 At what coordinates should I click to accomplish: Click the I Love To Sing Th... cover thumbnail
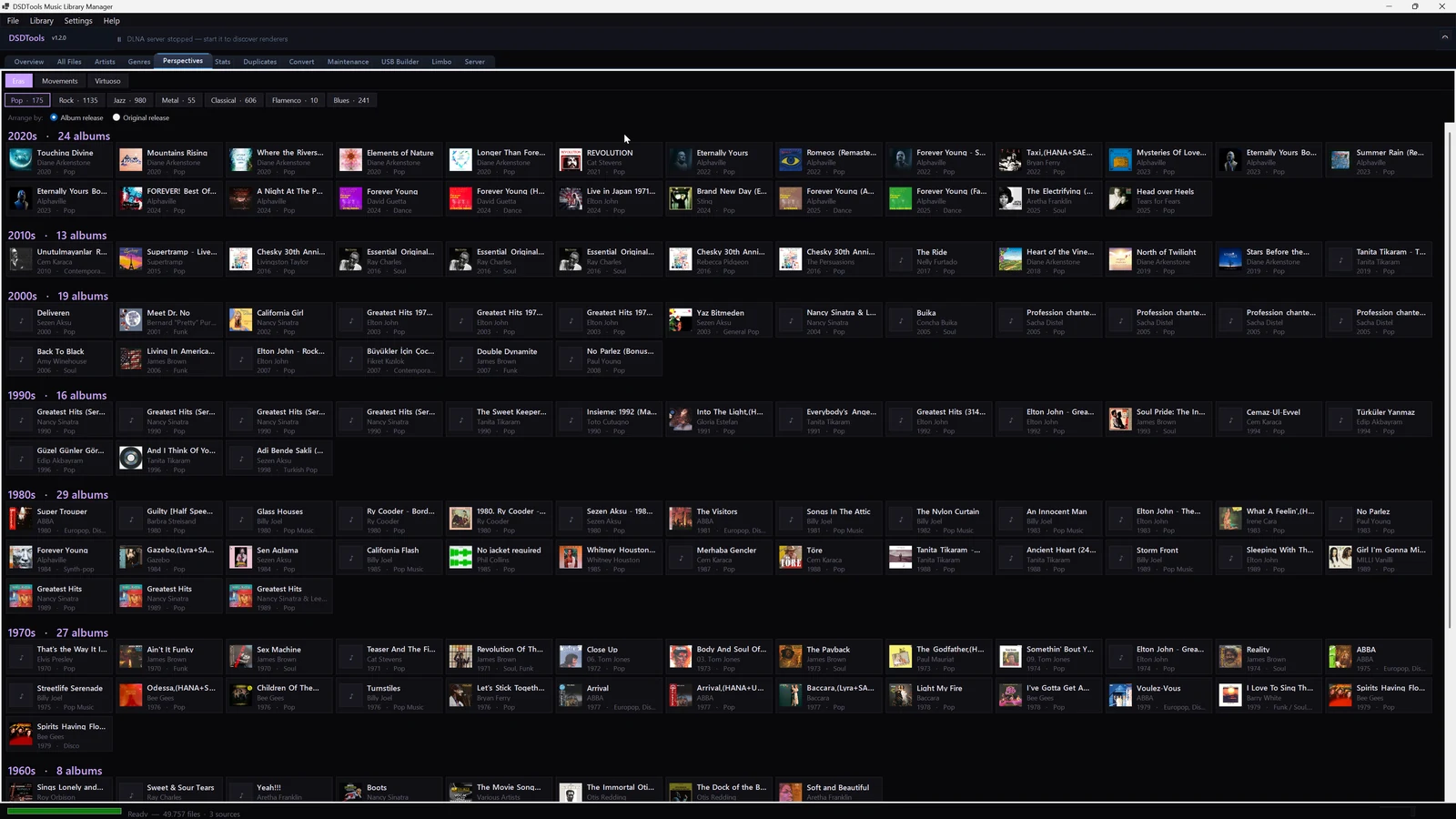(x=1230, y=695)
